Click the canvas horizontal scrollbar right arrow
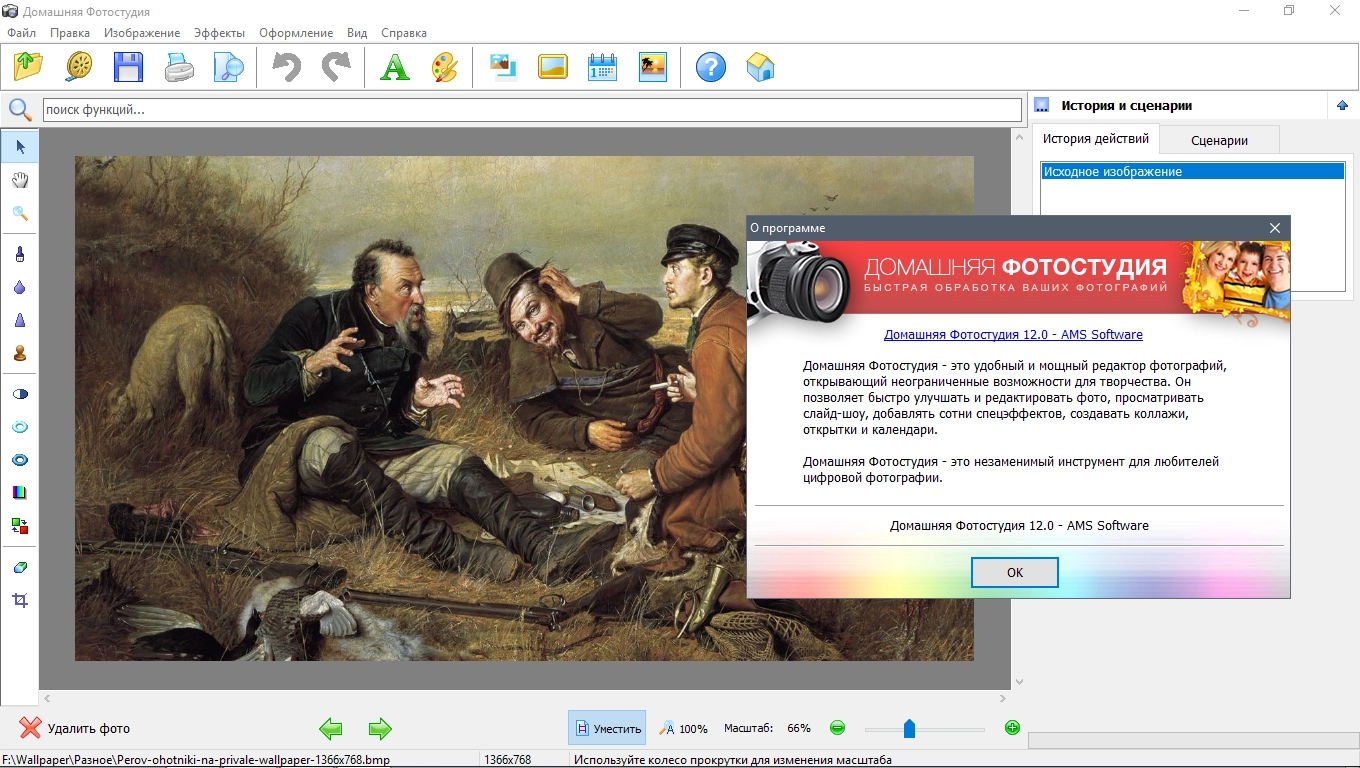The image size is (1360, 768). 1004,698
